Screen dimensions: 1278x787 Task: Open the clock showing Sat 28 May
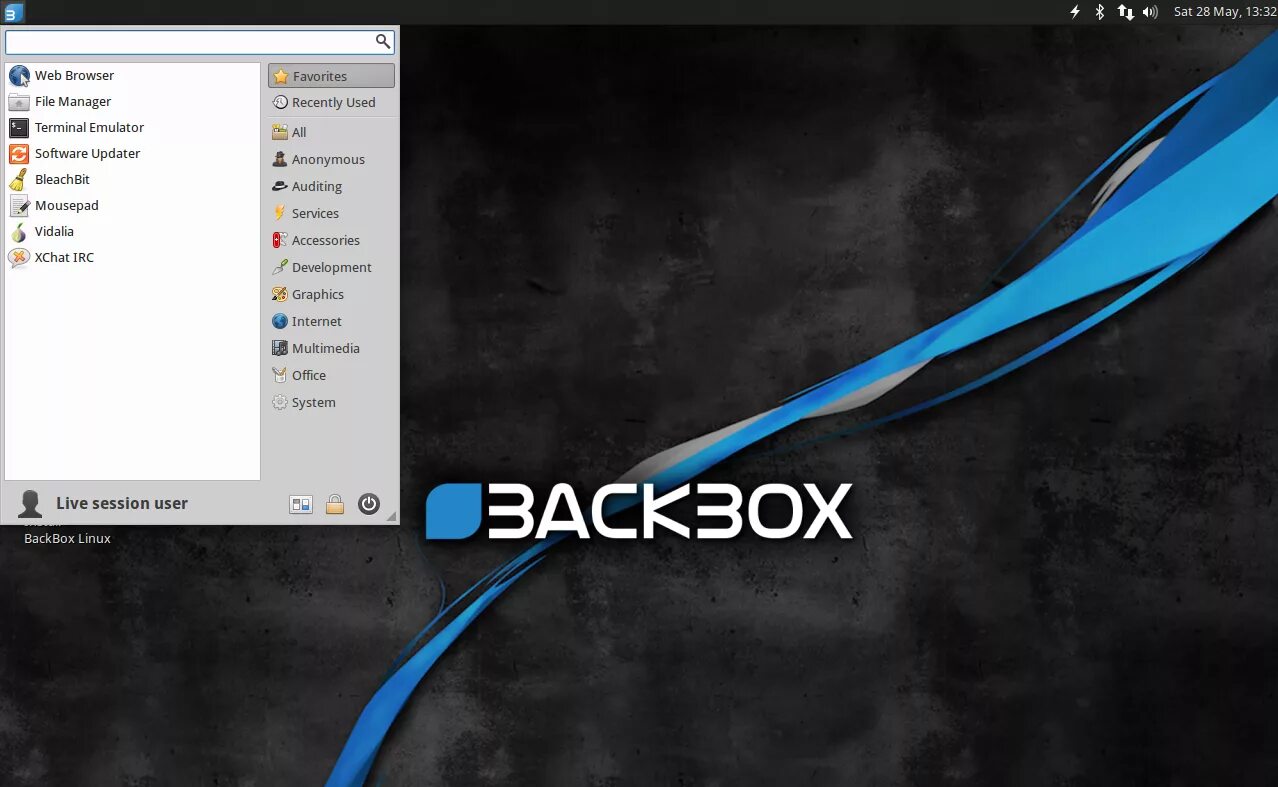[1225, 12]
